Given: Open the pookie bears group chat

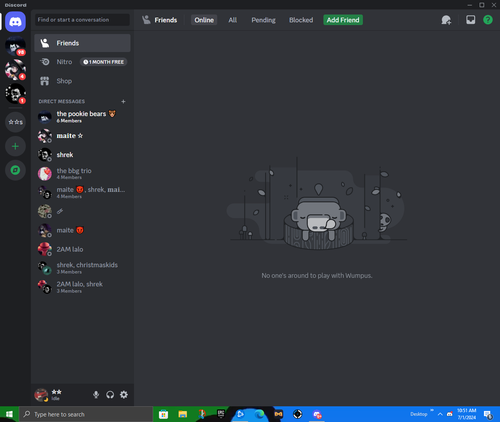Looking at the screenshot, I should click(x=82, y=117).
